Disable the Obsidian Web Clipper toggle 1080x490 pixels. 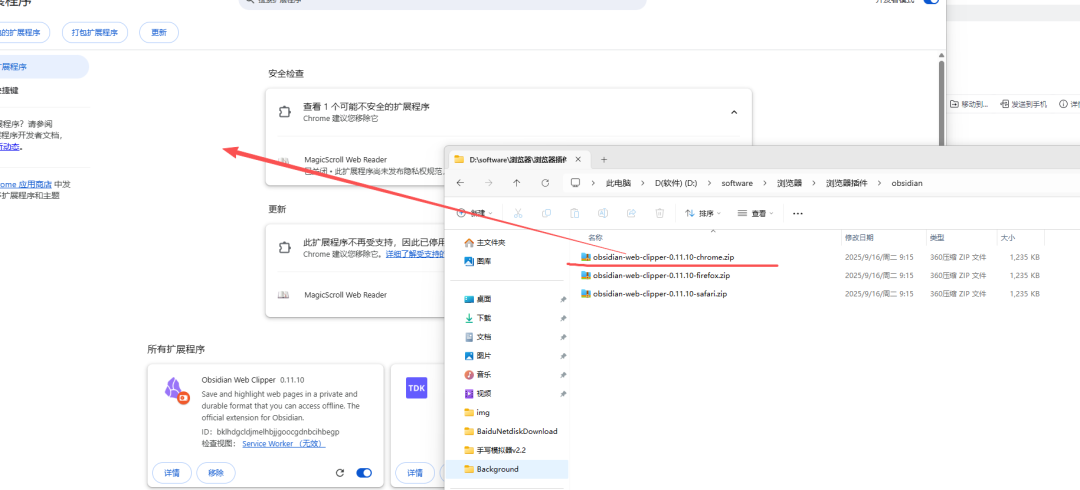click(x=364, y=473)
